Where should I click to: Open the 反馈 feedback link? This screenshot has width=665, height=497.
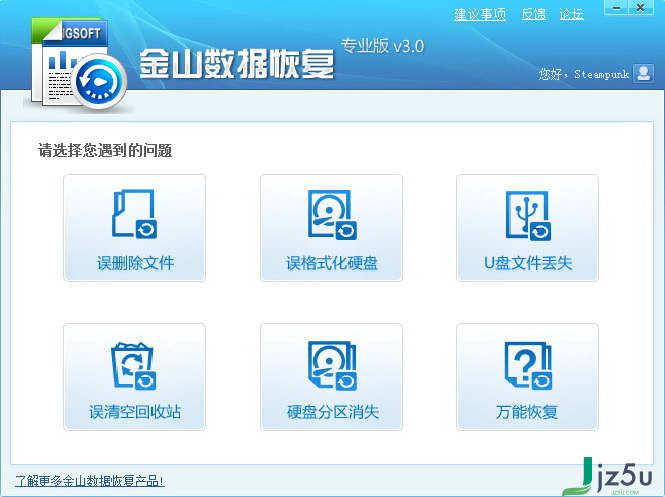[x=534, y=14]
